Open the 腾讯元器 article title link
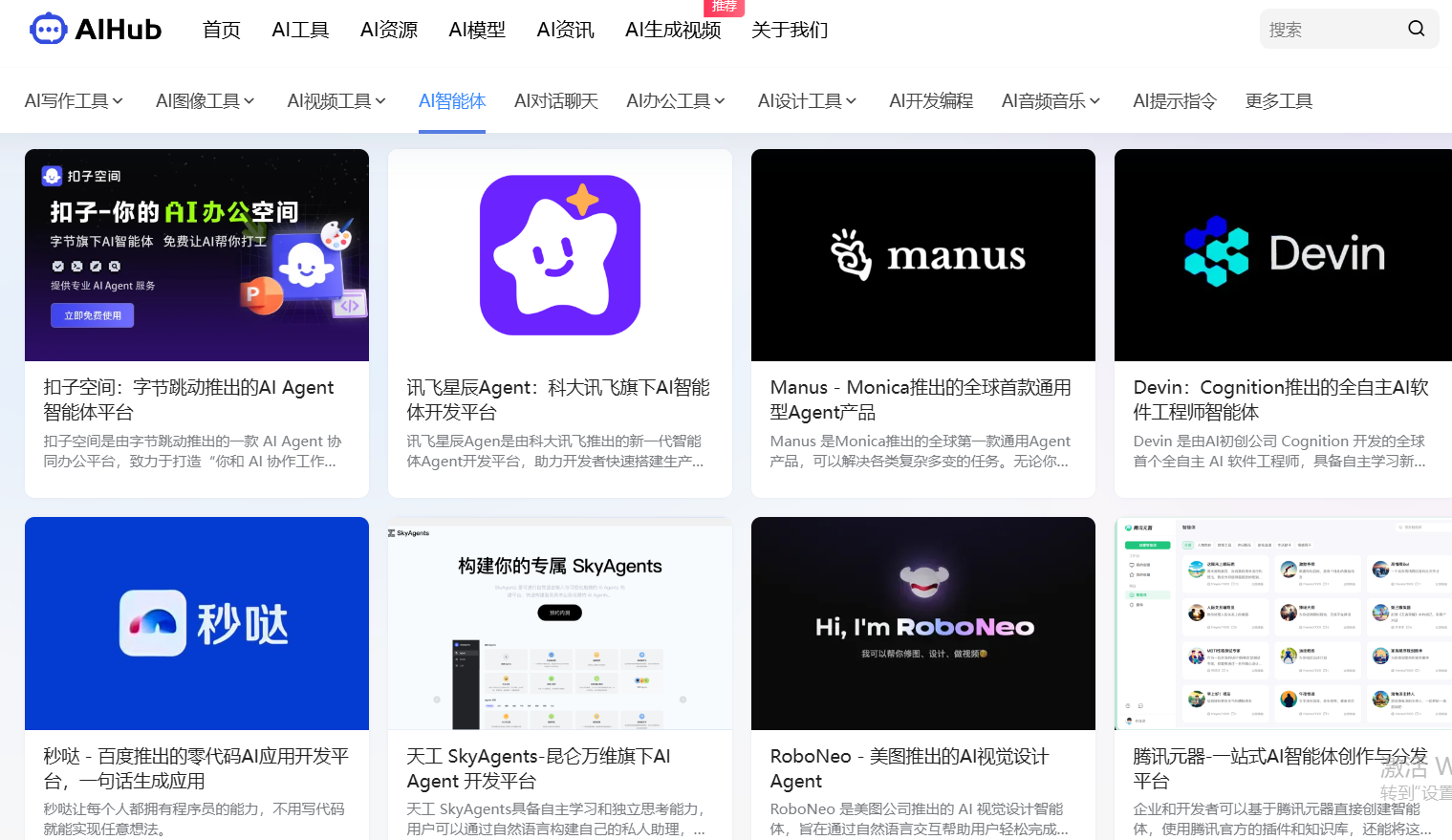1452x840 pixels. click(x=1280, y=768)
